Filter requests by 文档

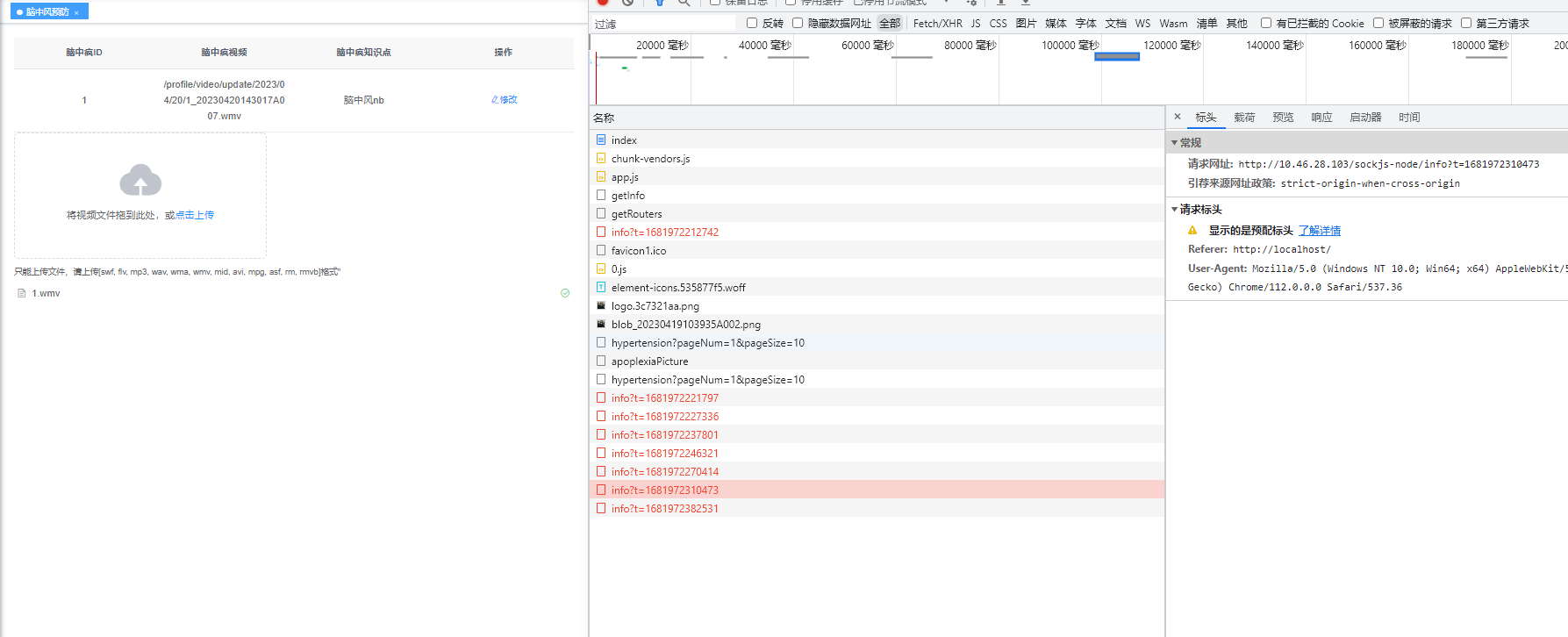tap(1115, 24)
